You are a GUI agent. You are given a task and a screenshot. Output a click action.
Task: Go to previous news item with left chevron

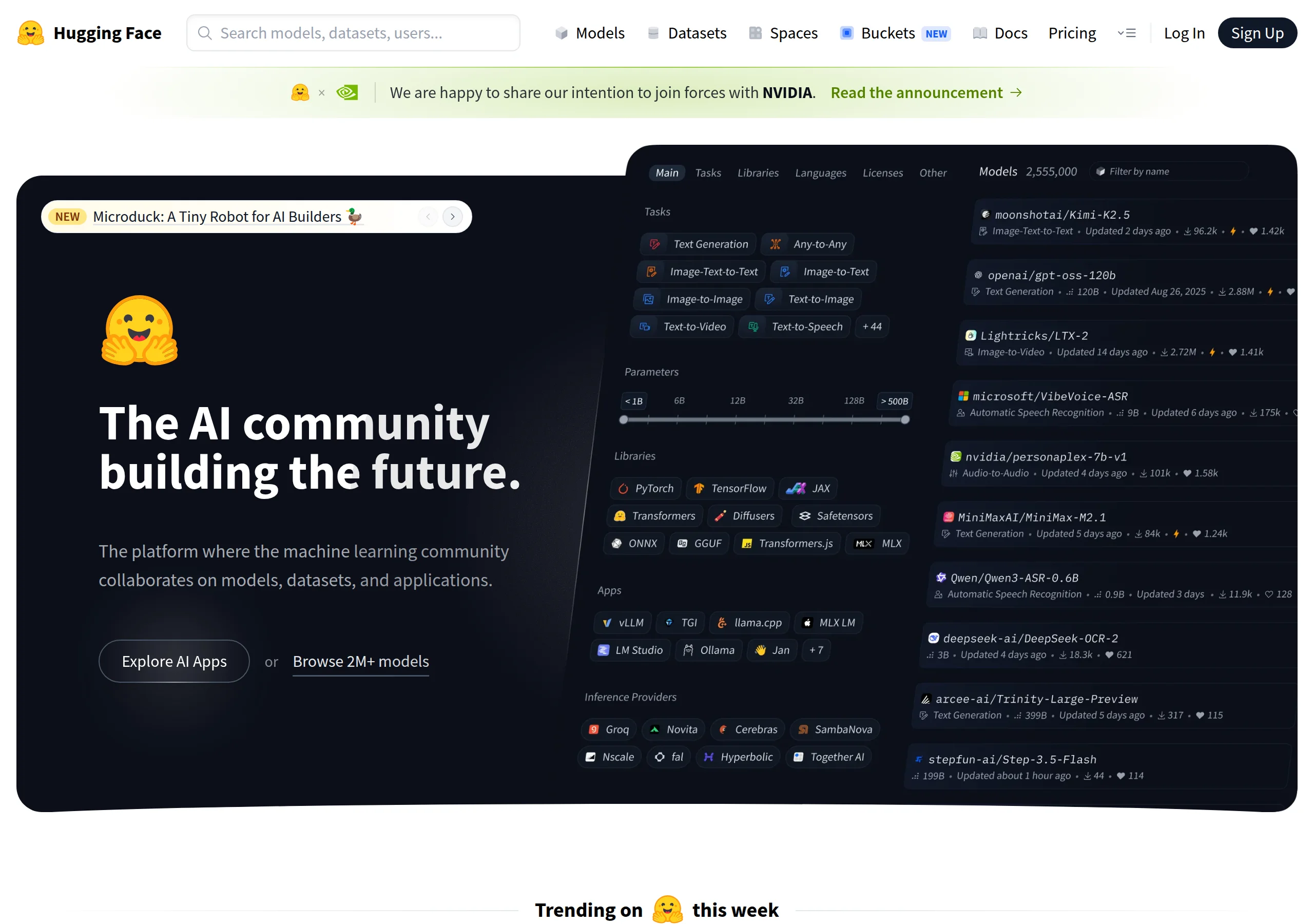[x=428, y=217]
